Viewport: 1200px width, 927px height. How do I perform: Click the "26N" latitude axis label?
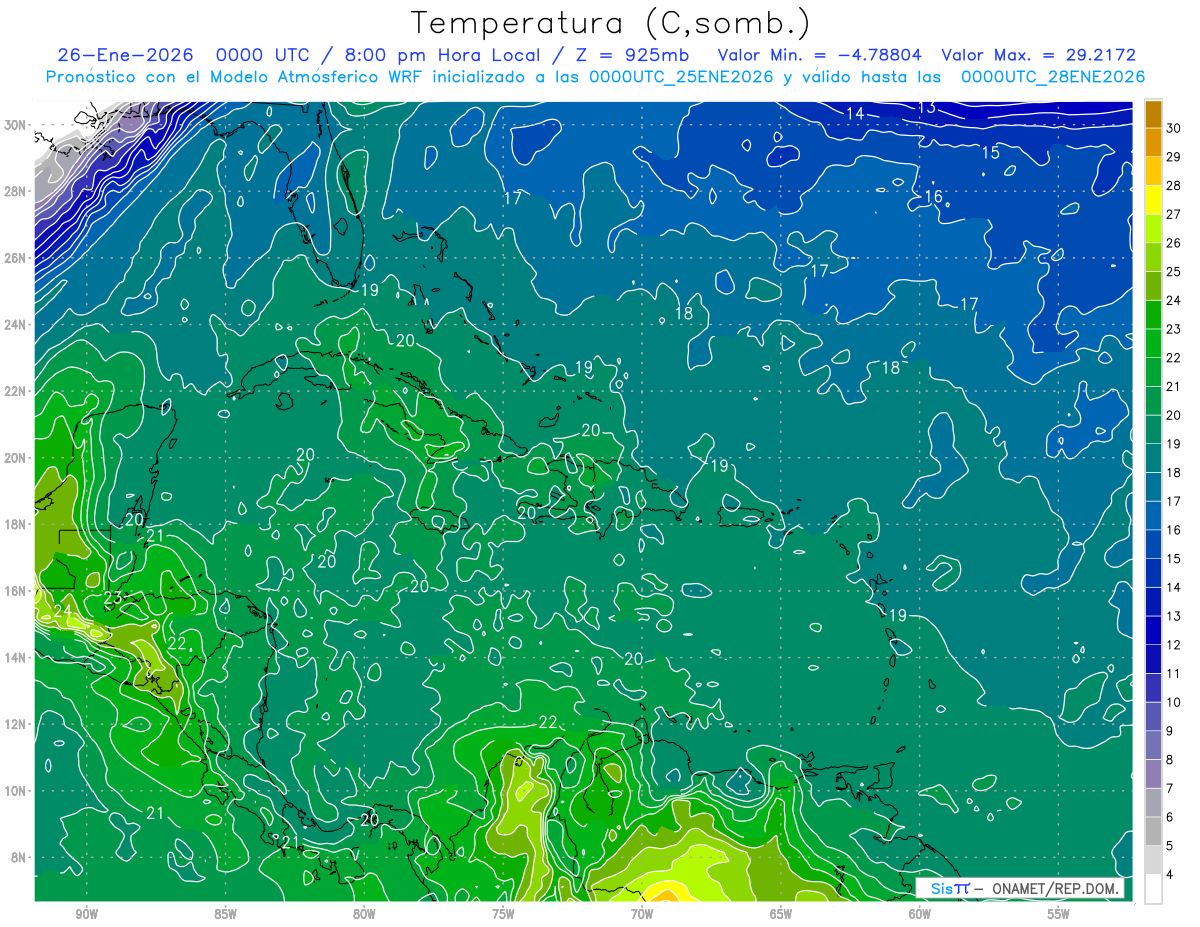click(16, 258)
